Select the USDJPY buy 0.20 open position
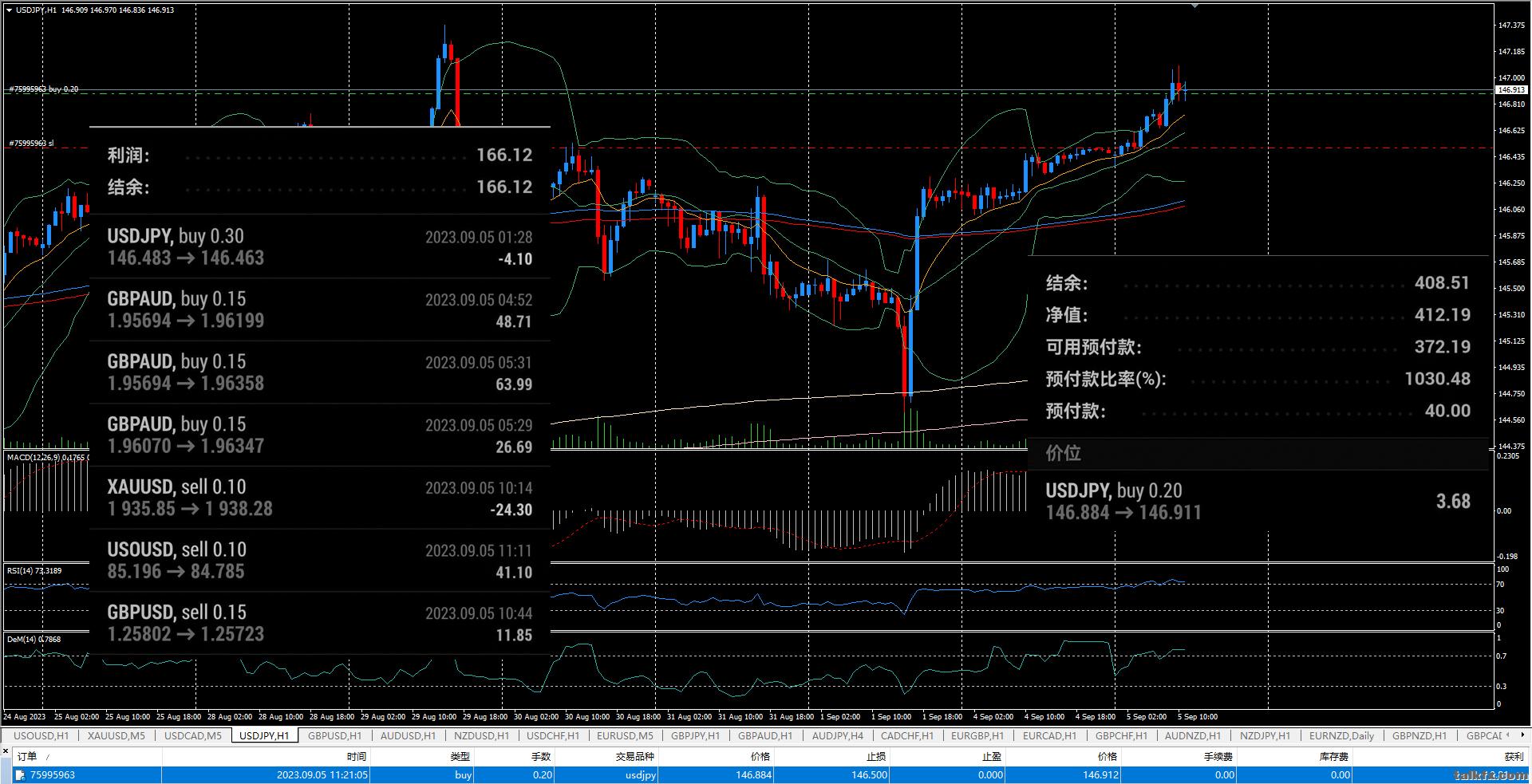 tap(1258, 501)
